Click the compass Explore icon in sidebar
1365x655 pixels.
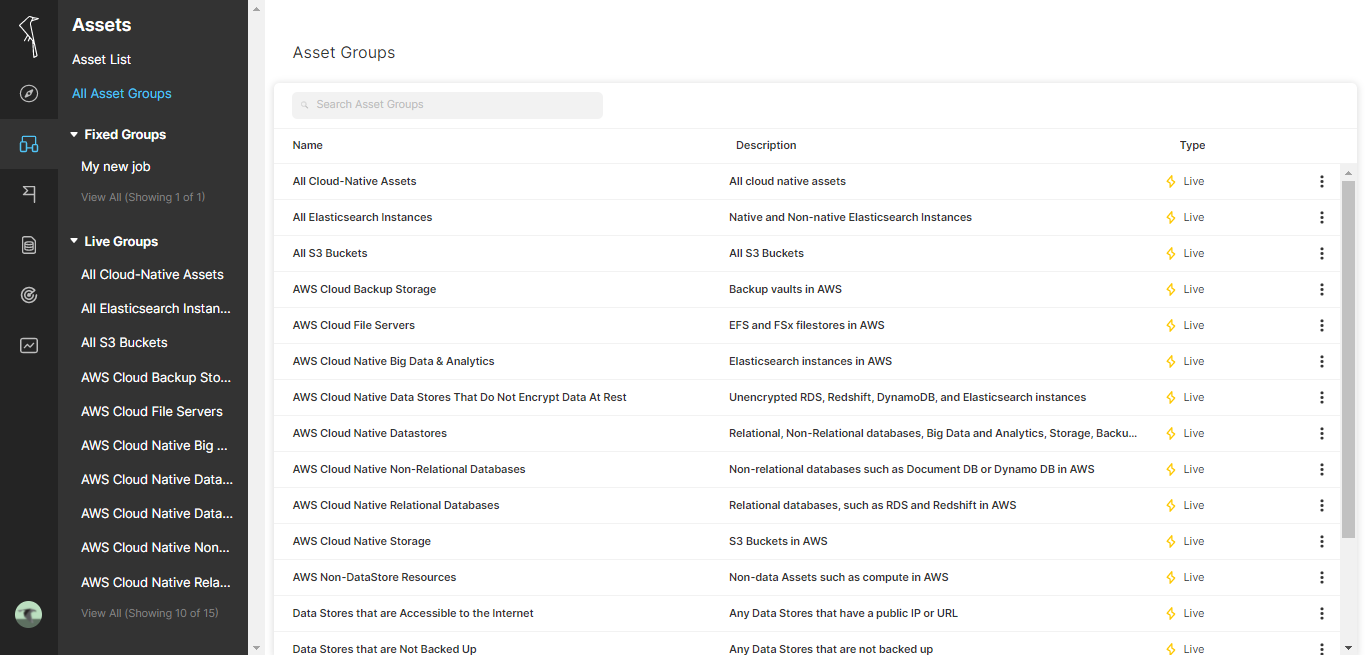pos(29,94)
